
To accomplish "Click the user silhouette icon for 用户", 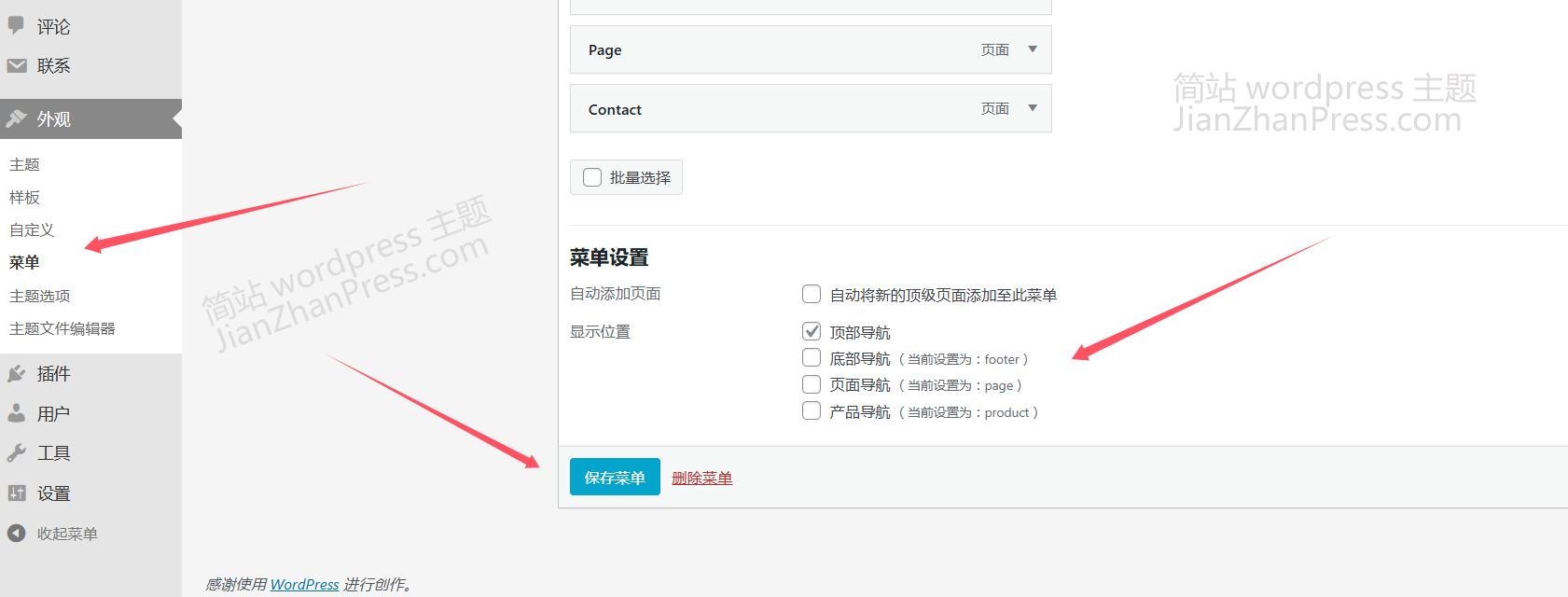I will [x=17, y=413].
